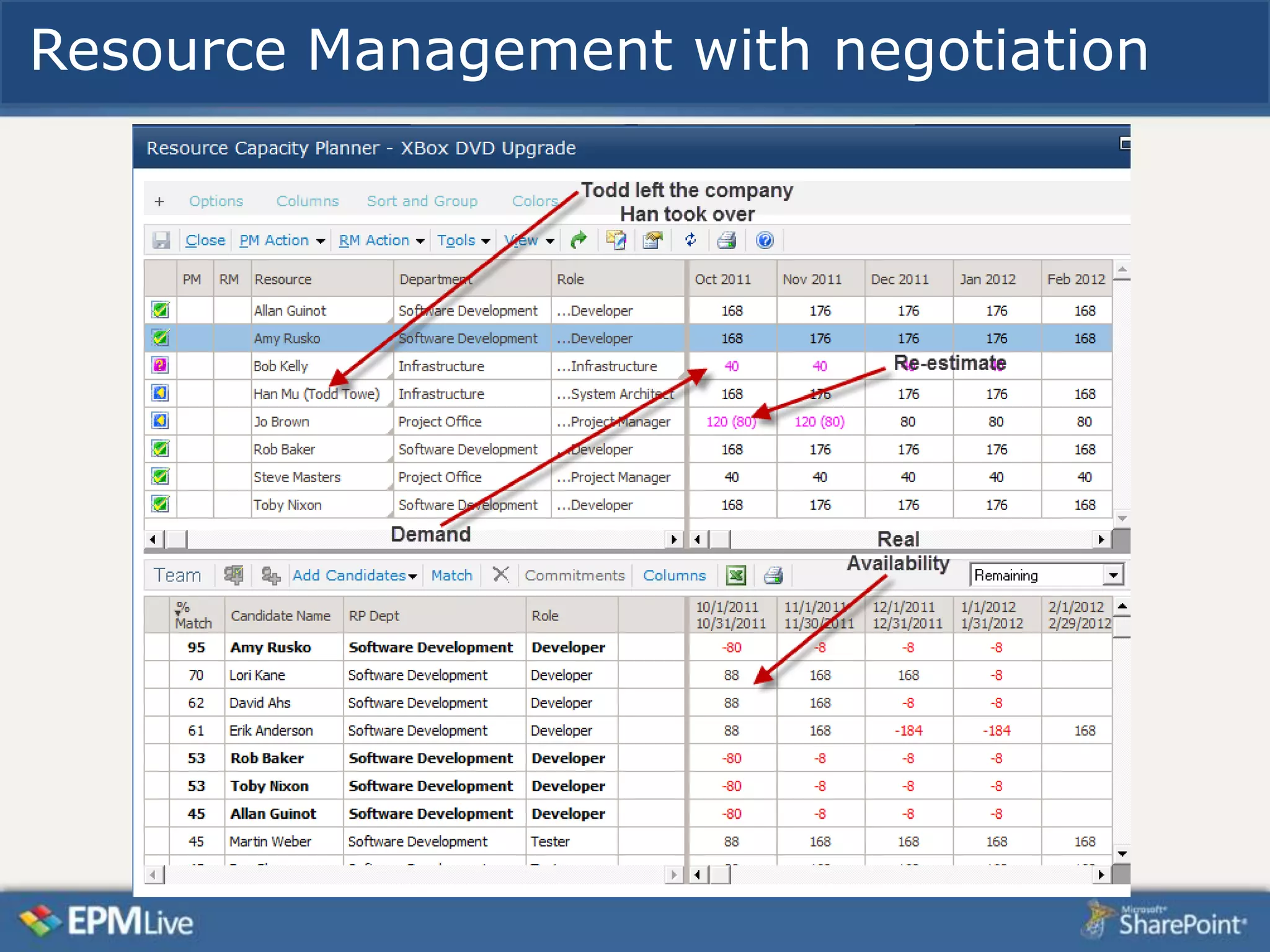Image resolution: width=1270 pixels, height=952 pixels.
Task: Click the plus icon beside Options
Action: click(159, 201)
